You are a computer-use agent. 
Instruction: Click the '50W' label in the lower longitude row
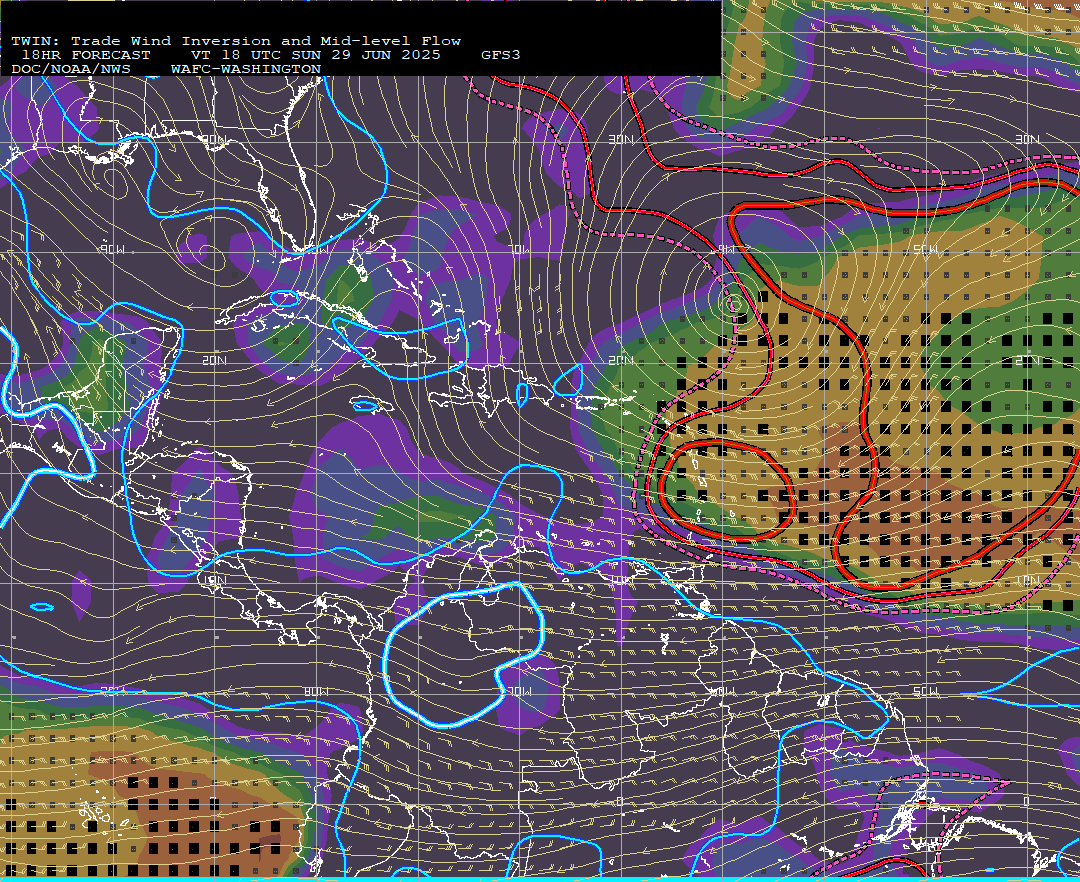pos(926,691)
